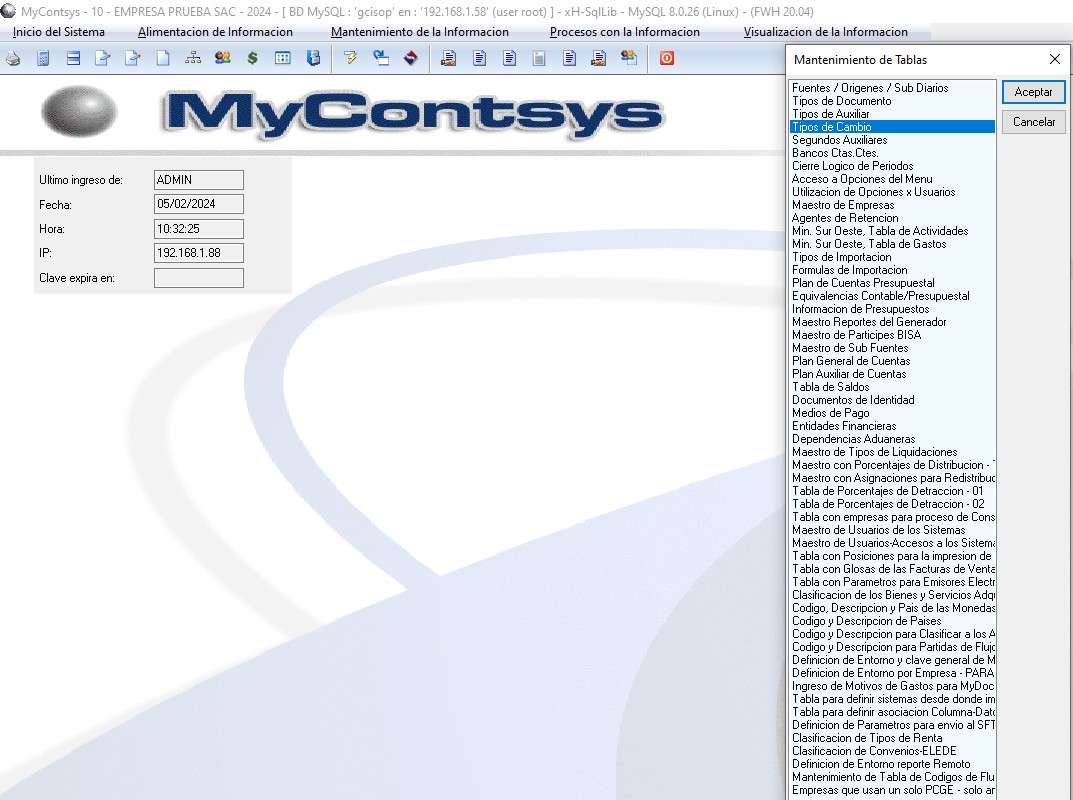Click the blank page toolbar icon
The width and height of the screenshot is (1073, 800).
tap(163, 58)
